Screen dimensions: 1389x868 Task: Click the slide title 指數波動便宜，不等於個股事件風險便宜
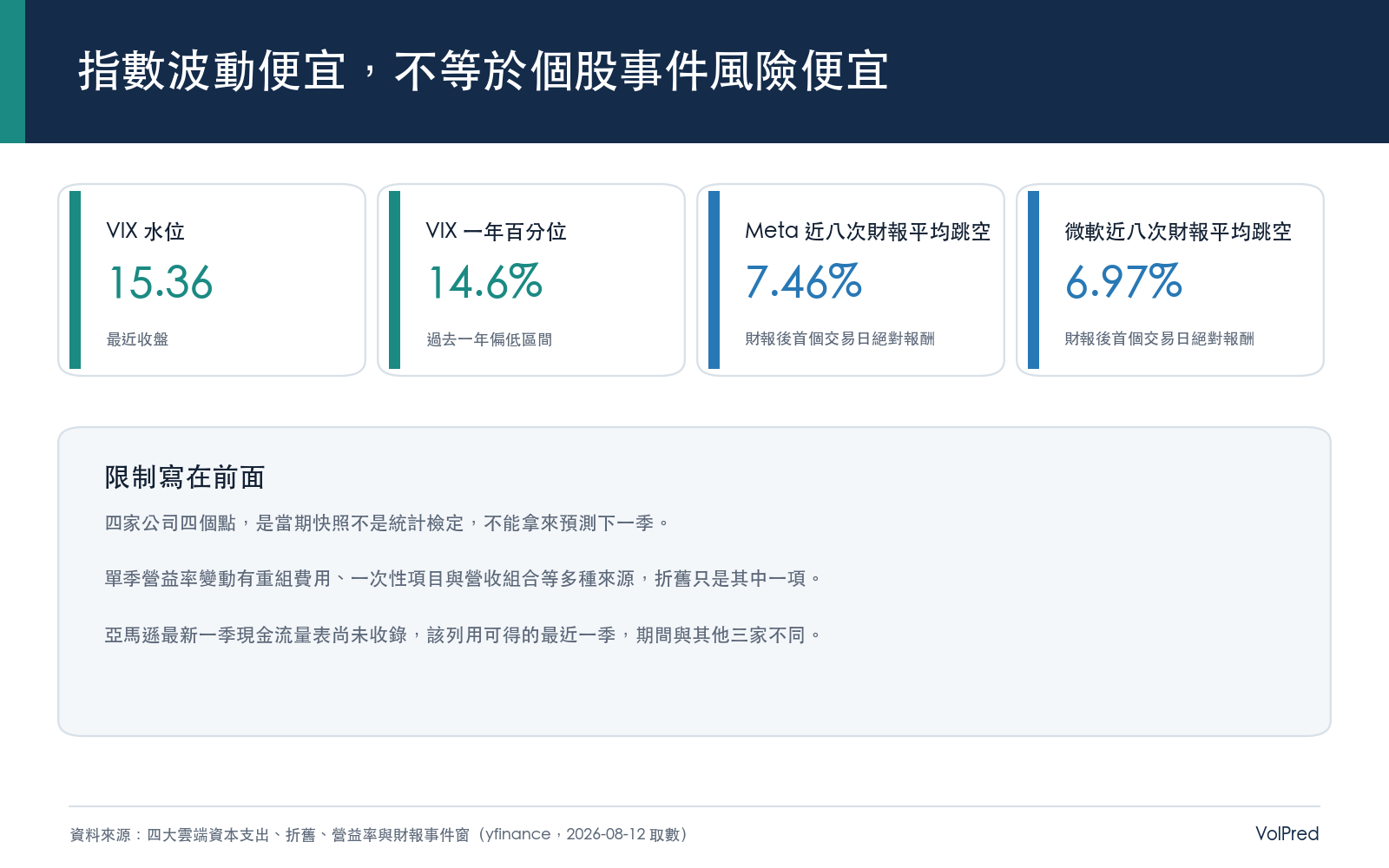[484, 71]
